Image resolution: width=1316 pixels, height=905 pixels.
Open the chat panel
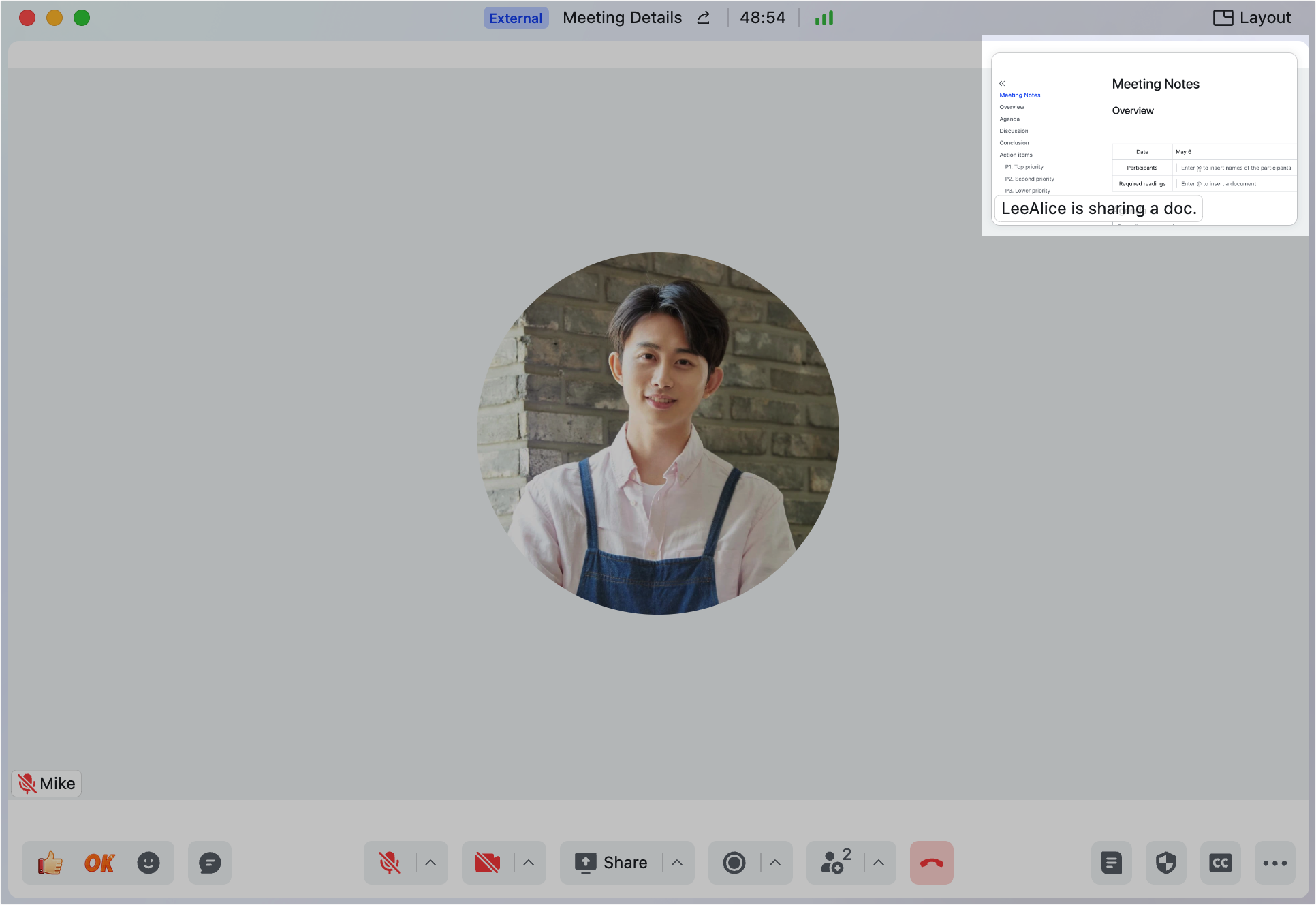[x=210, y=863]
